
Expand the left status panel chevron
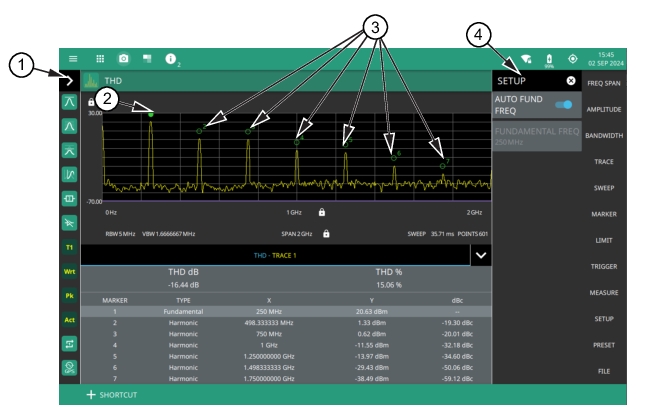coord(70,80)
